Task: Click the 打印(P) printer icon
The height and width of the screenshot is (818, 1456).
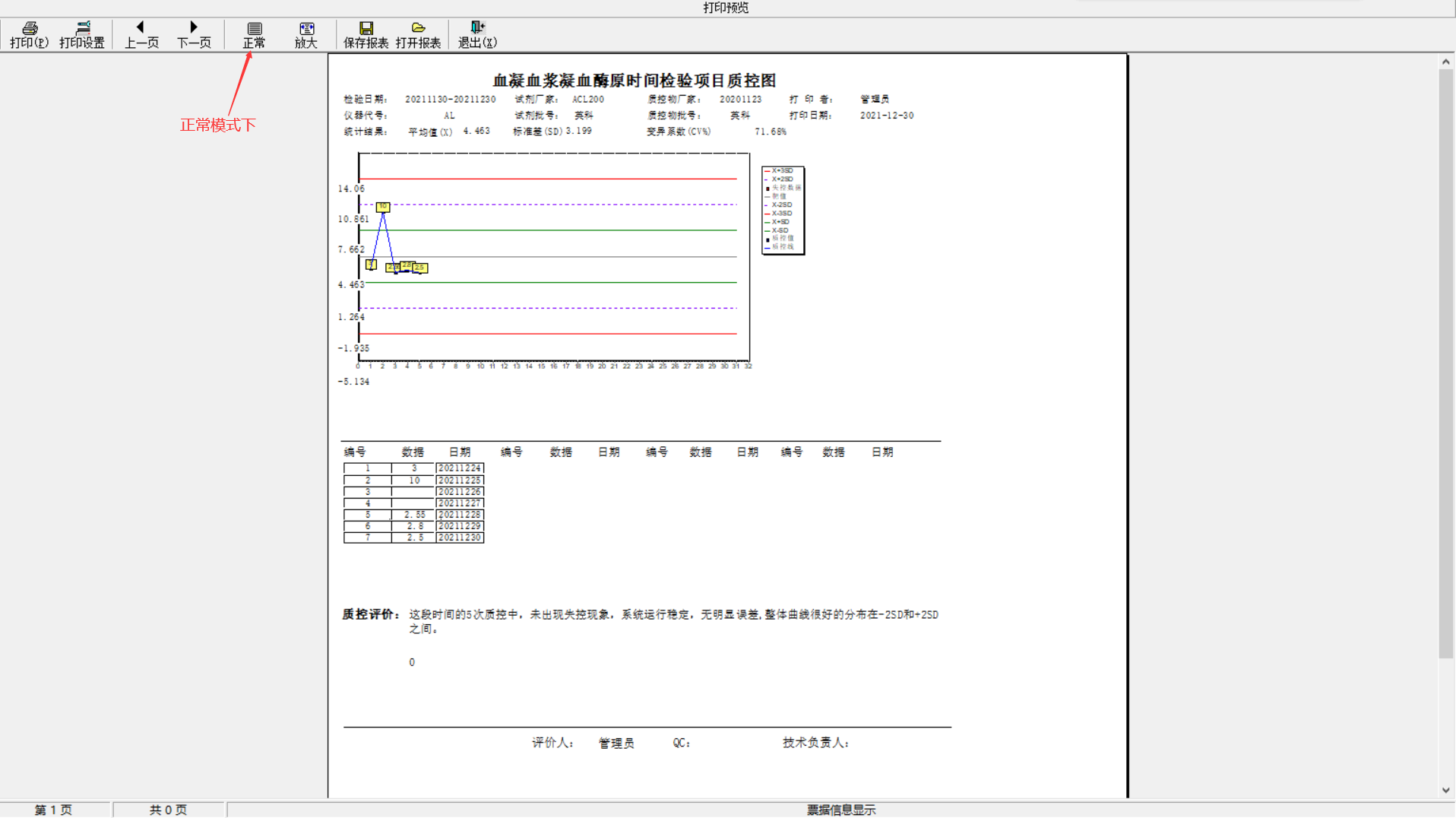Action: click(x=30, y=35)
